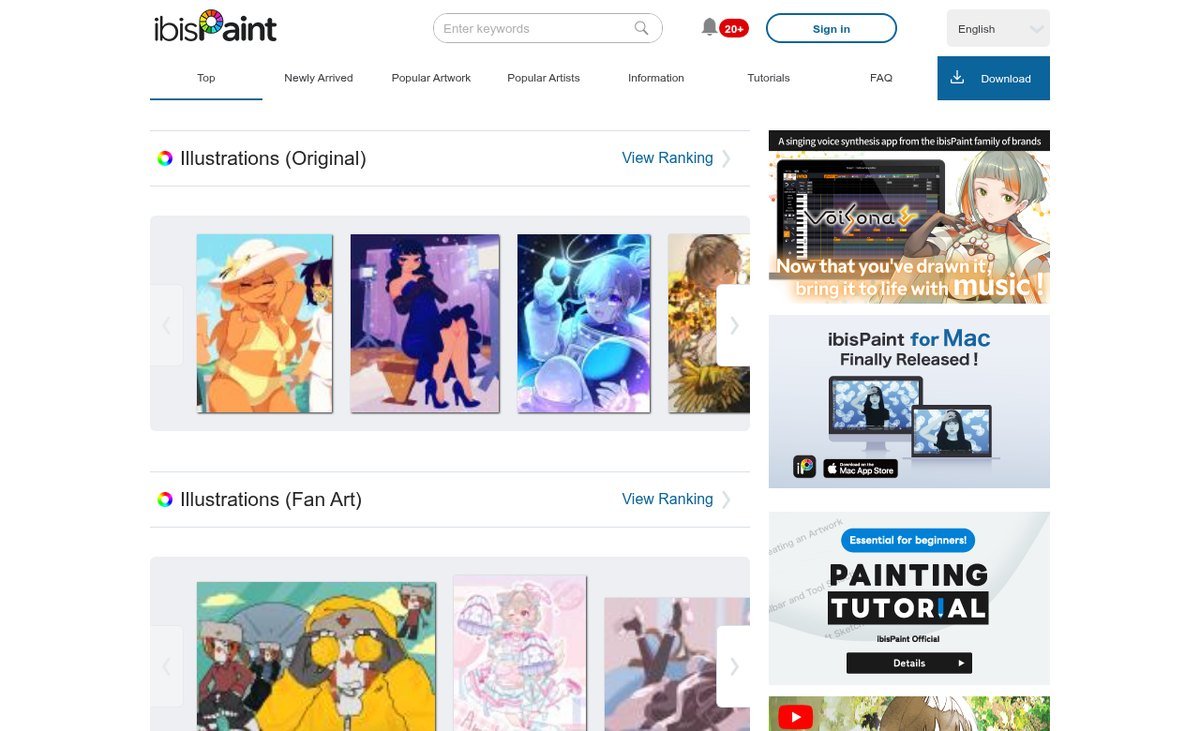Open the English language dropdown

(x=998, y=29)
